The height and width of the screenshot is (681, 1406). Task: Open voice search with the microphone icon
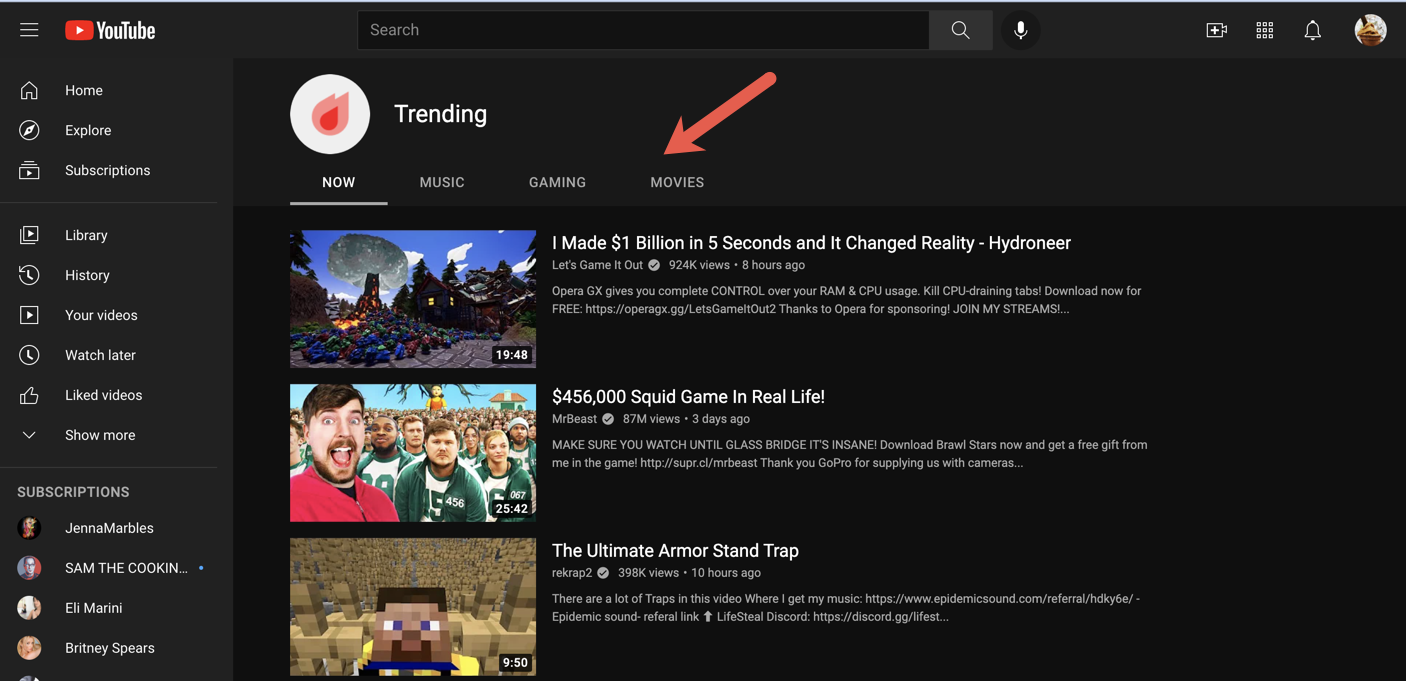point(1020,29)
